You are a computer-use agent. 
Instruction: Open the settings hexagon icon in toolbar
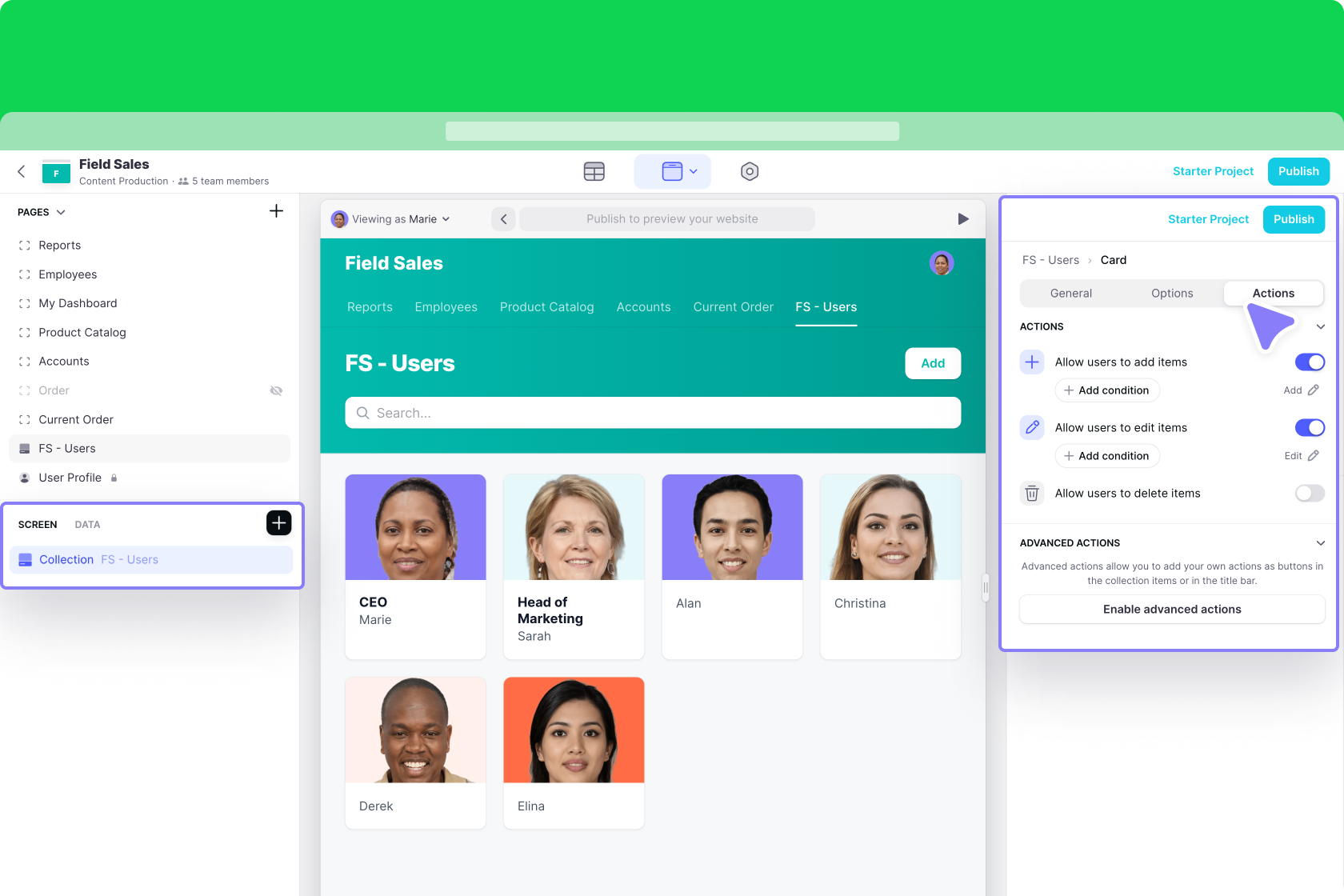coord(749,171)
